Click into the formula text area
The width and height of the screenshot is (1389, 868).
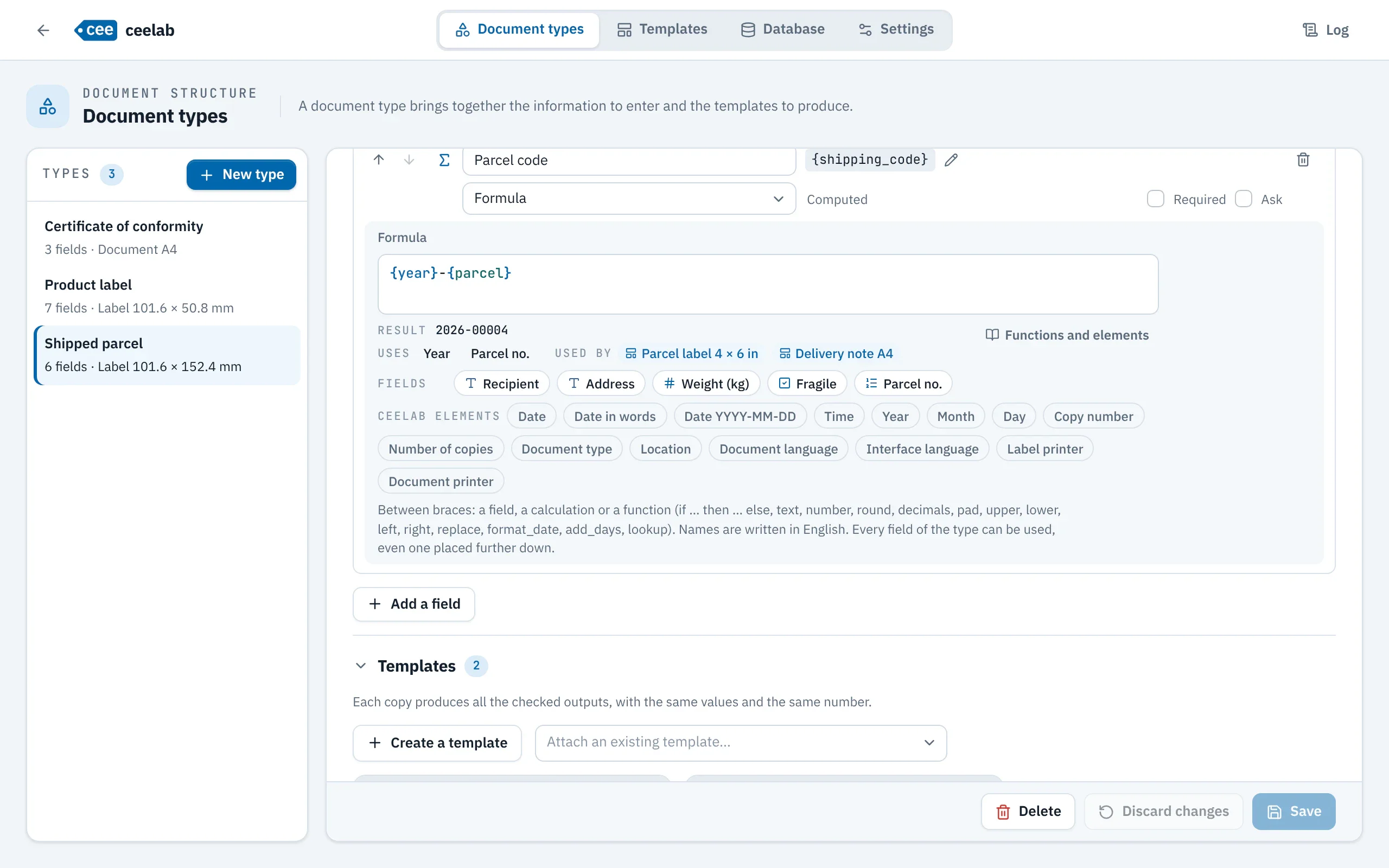[x=767, y=284]
